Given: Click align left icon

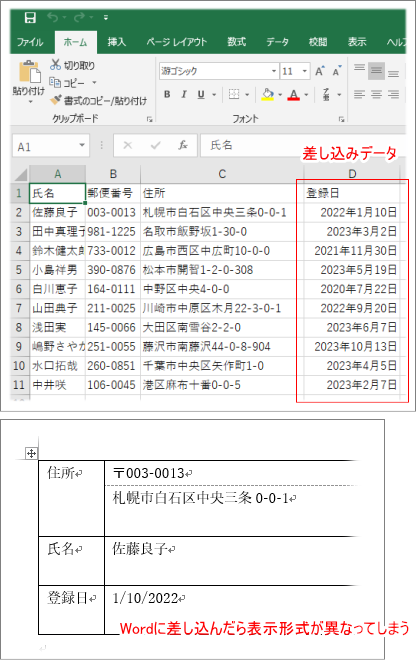Looking at the screenshot, I should pyautogui.click(x=359, y=94).
